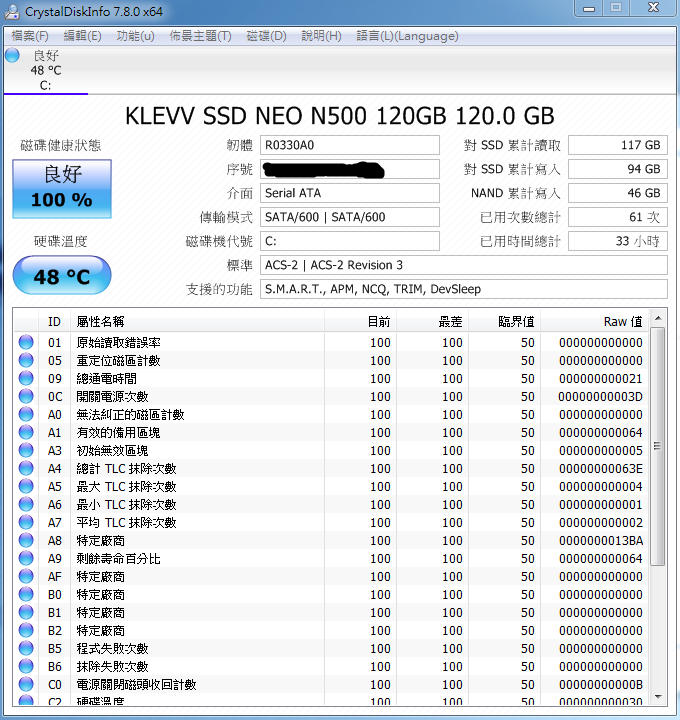This screenshot has width=680, height=720.
Task: Click the CrystalDiskInfo app icon in title bar
Action: coord(11,11)
